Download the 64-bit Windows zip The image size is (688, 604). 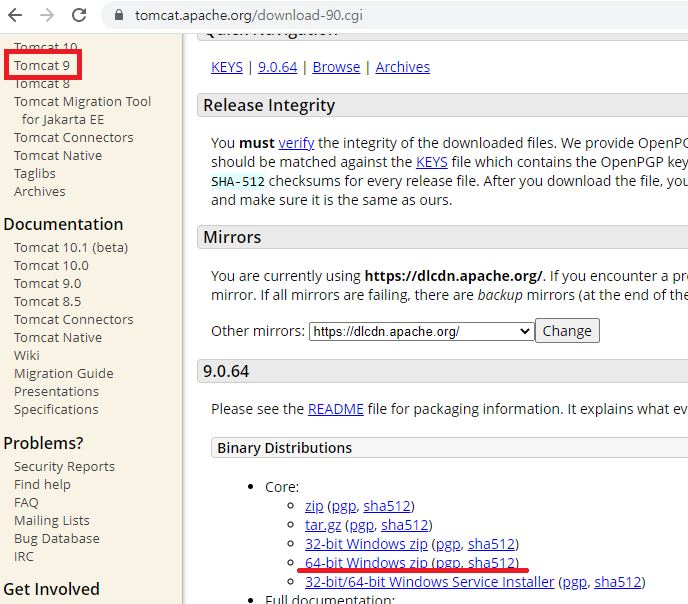click(x=366, y=563)
